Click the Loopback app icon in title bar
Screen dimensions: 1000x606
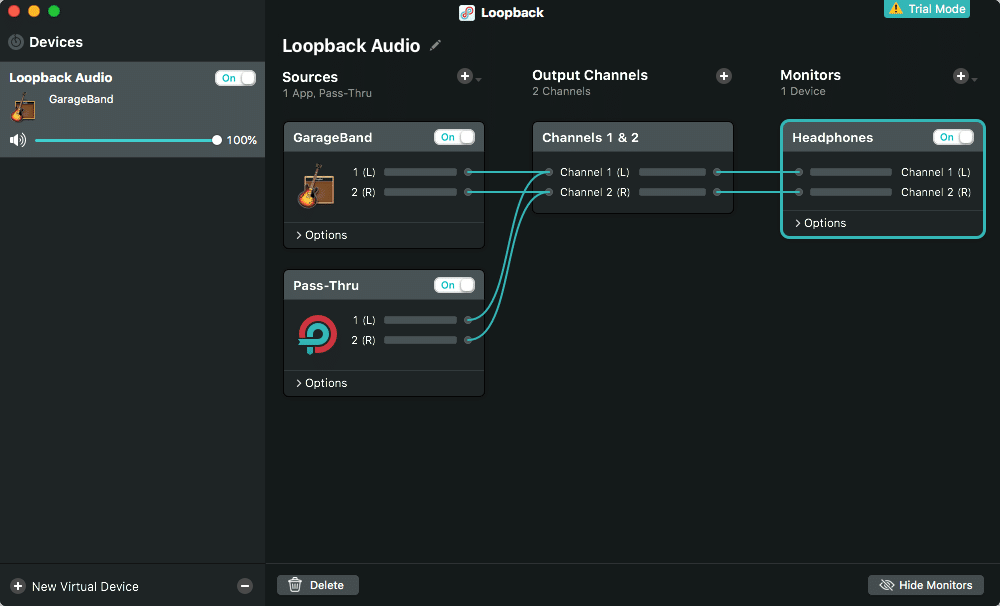point(467,13)
